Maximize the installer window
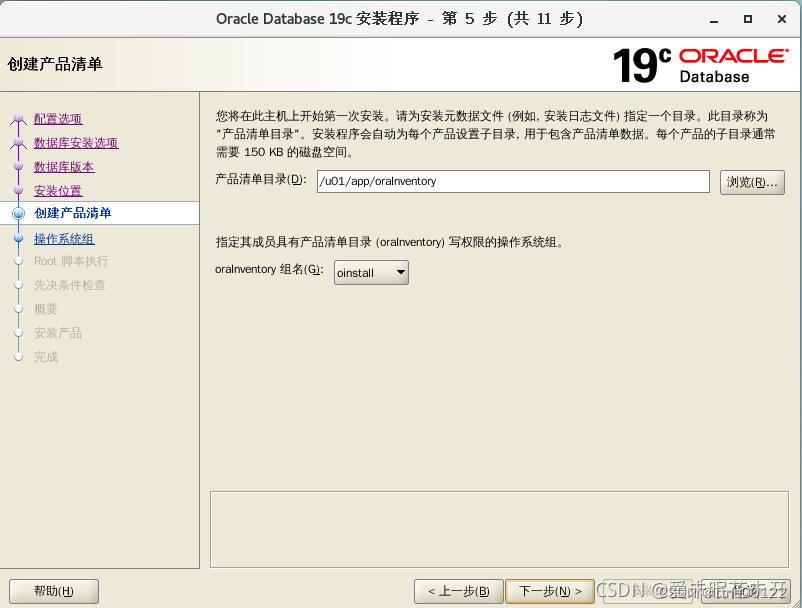802x608 pixels. pyautogui.click(x=748, y=19)
